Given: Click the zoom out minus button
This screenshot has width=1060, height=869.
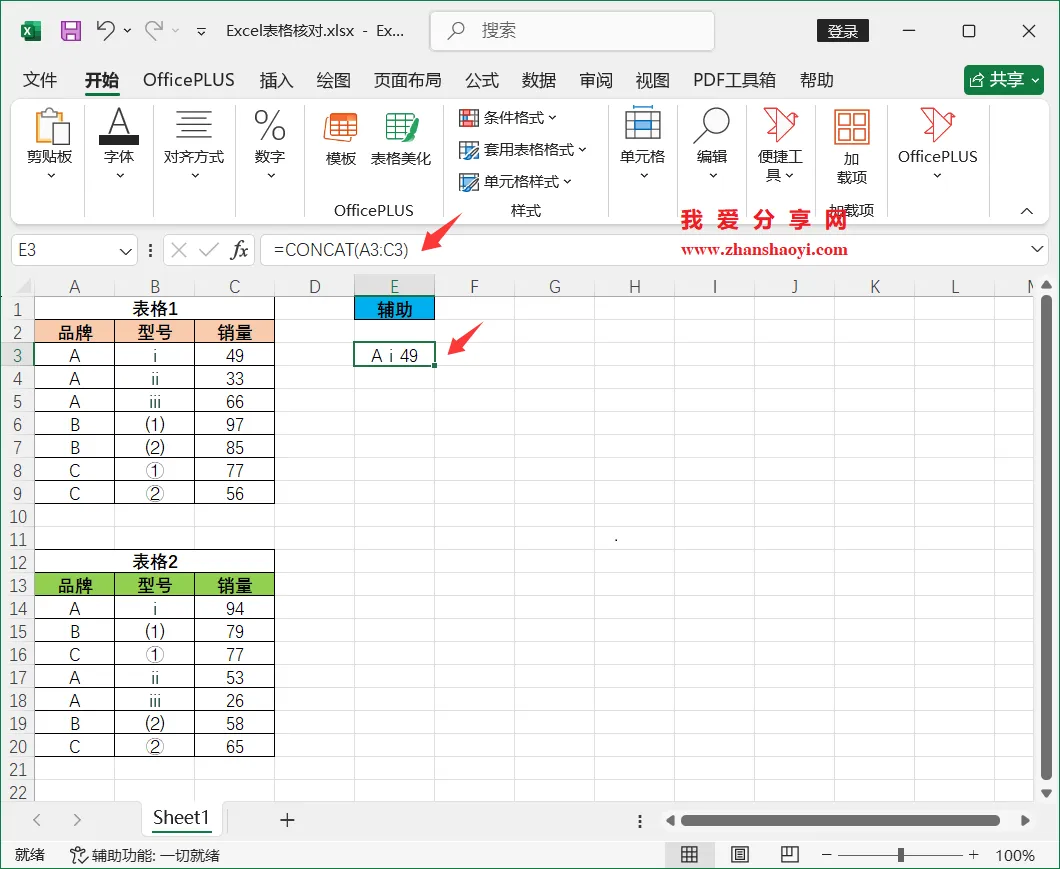Looking at the screenshot, I should click(826, 855).
